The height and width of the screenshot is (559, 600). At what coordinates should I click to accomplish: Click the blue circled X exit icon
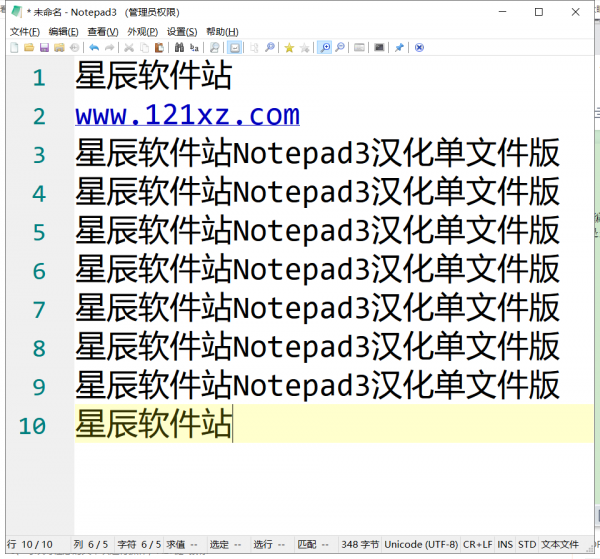point(419,47)
